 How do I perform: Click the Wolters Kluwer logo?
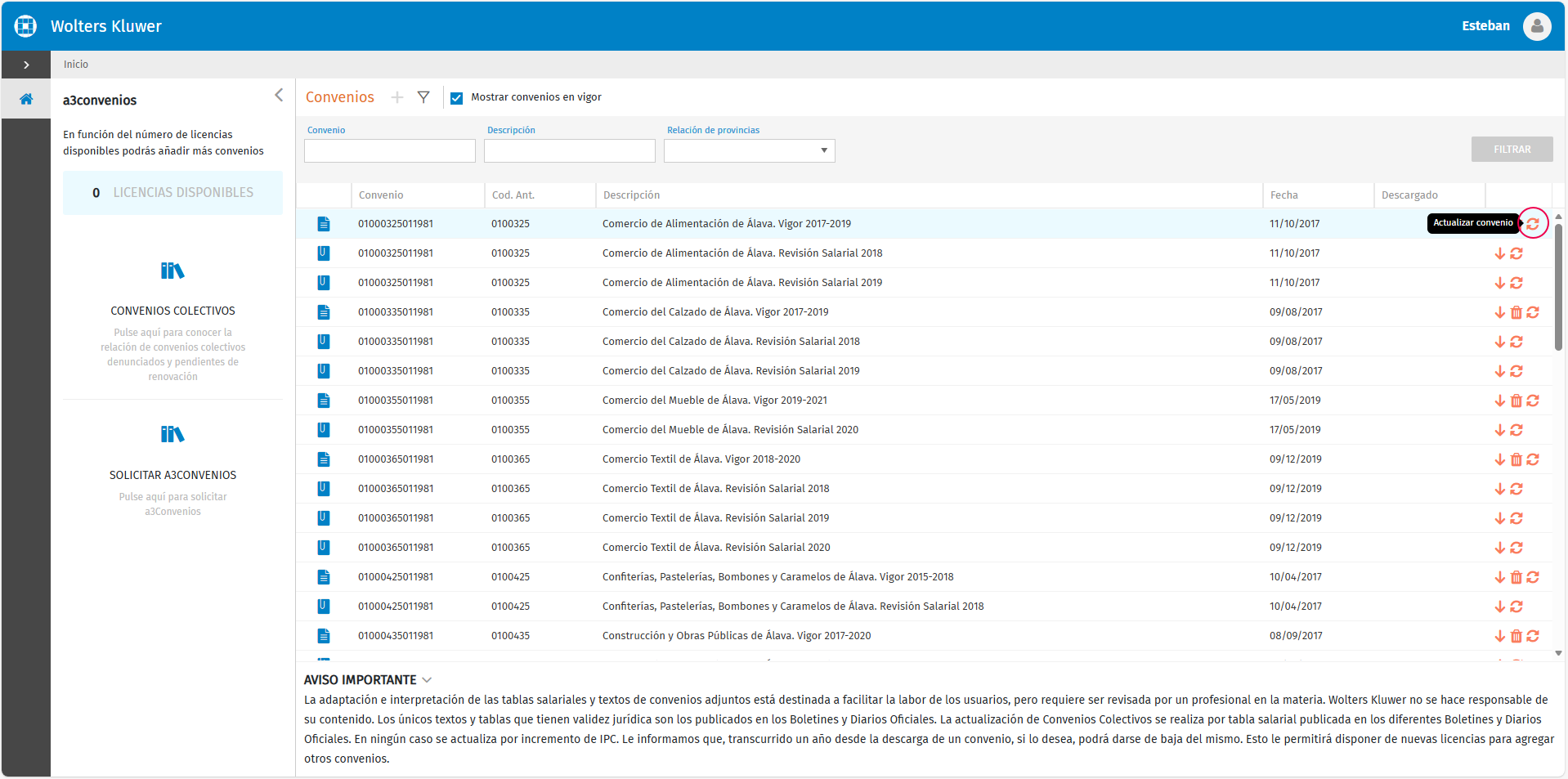pyautogui.click(x=26, y=26)
